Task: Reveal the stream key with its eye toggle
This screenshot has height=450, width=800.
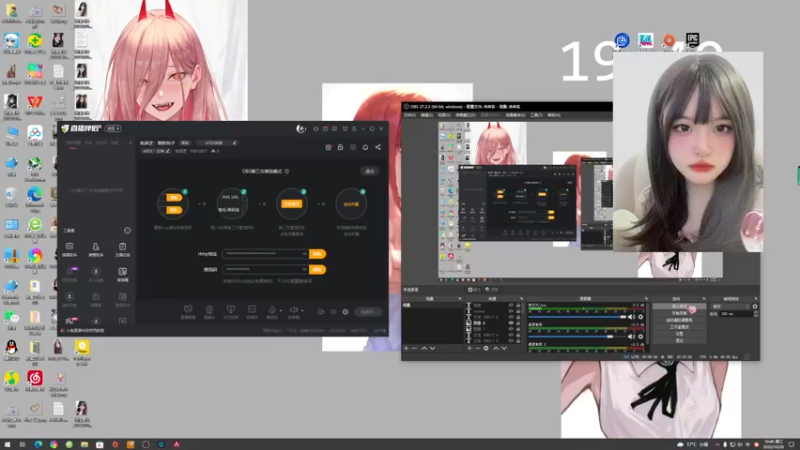Action: [304, 269]
